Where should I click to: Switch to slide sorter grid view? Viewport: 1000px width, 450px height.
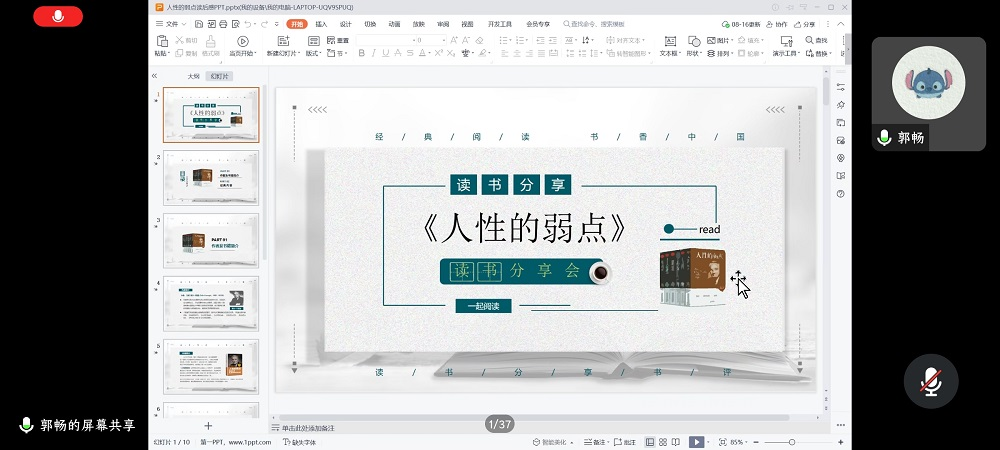[663, 442]
